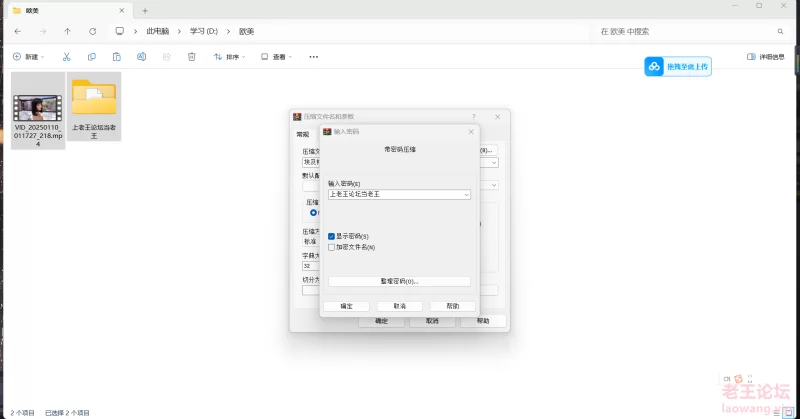Click the 已选择 2 个项目 status text
The image size is (800, 419).
click(x=67, y=413)
